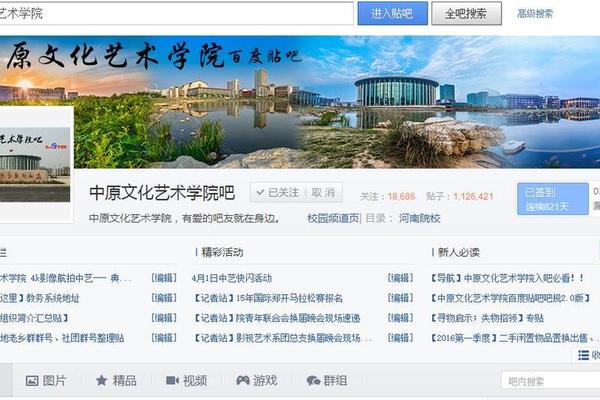
Task: Click the camcorder icon on 视频 tab
Action: coord(172,380)
